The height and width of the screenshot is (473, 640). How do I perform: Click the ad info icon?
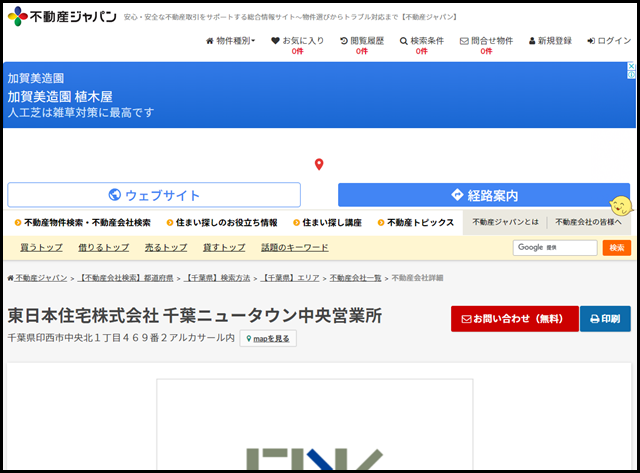pyautogui.click(x=631, y=74)
